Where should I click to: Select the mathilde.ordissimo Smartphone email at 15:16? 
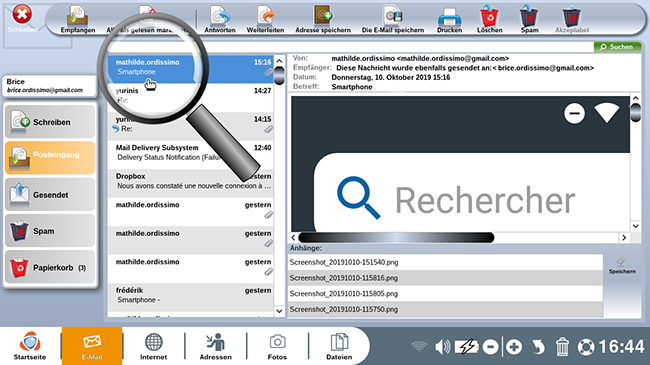(x=191, y=68)
